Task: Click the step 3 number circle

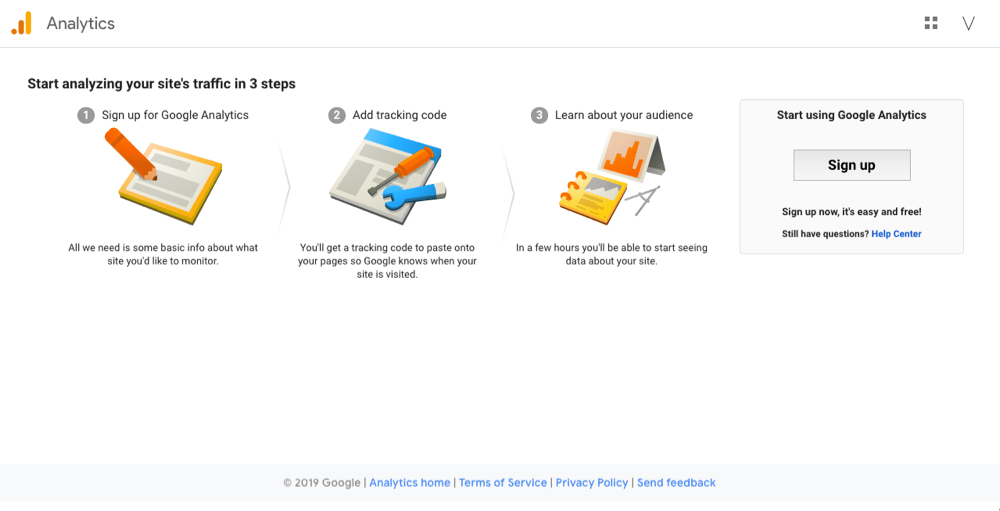Action: pyautogui.click(x=540, y=115)
